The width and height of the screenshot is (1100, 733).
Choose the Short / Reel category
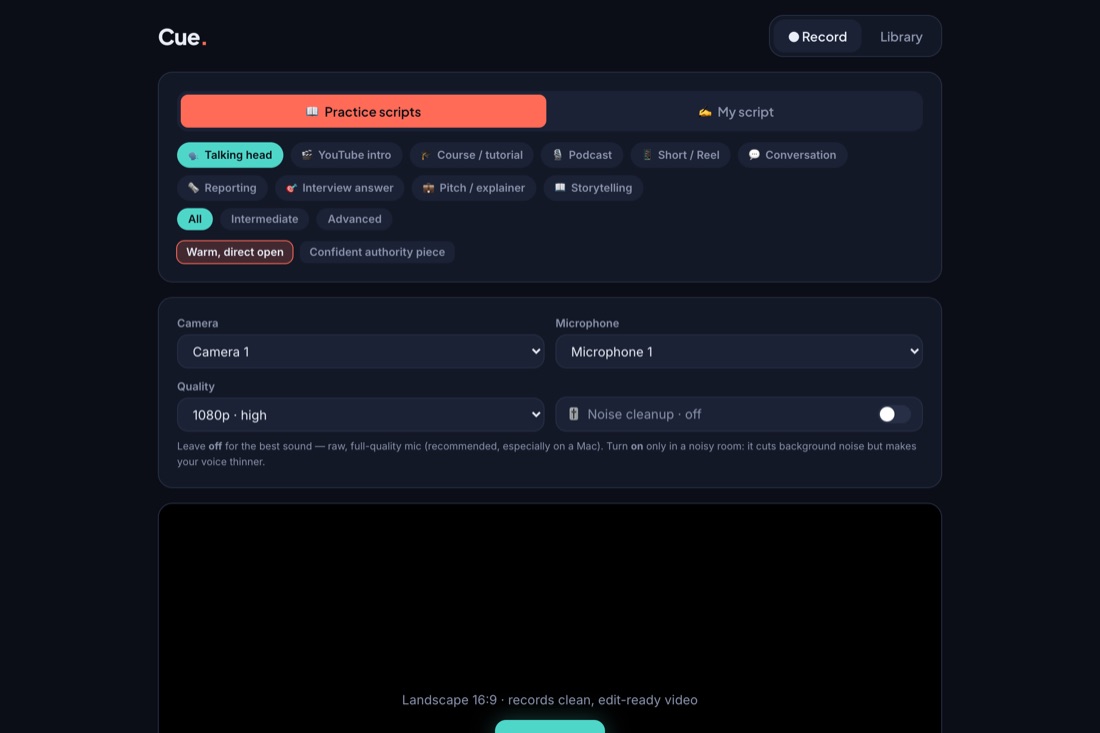coord(680,155)
